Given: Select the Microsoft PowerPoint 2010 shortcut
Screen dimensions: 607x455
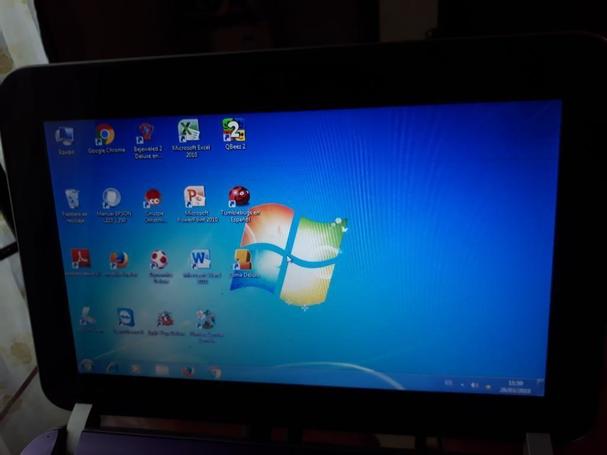Looking at the screenshot, I should click(x=197, y=204).
